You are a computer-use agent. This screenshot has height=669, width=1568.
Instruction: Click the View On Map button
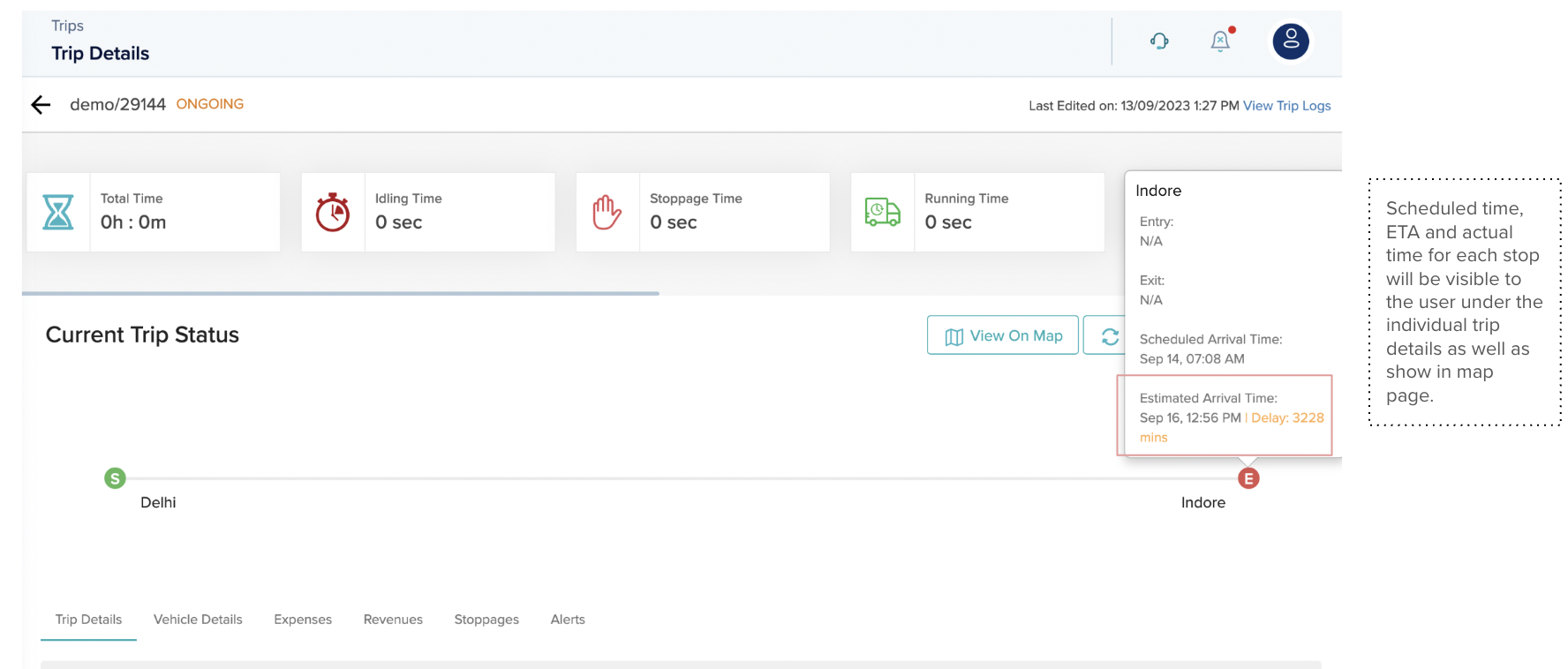[1003, 335]
